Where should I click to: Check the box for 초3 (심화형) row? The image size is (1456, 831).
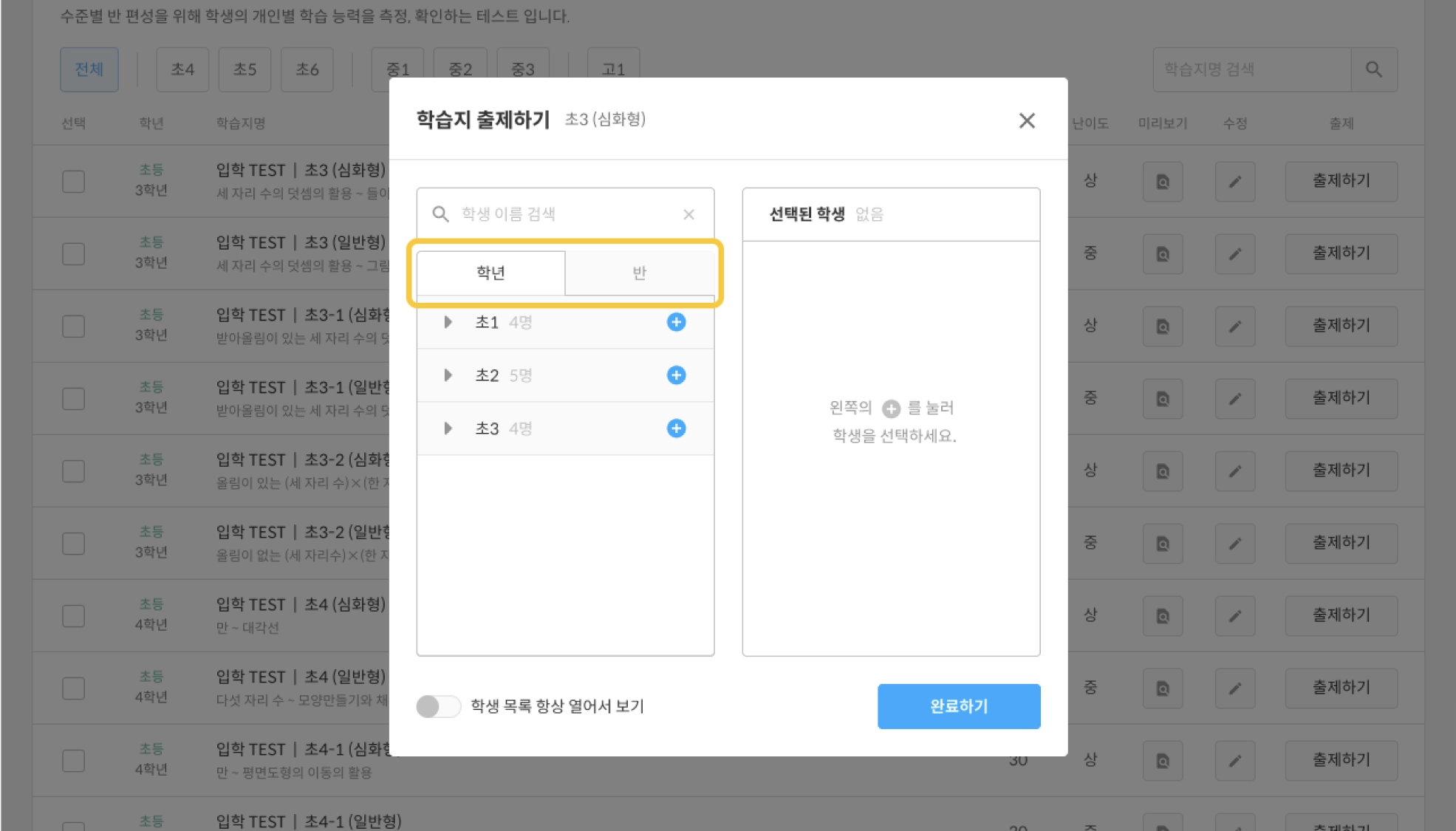coord(73,182)
